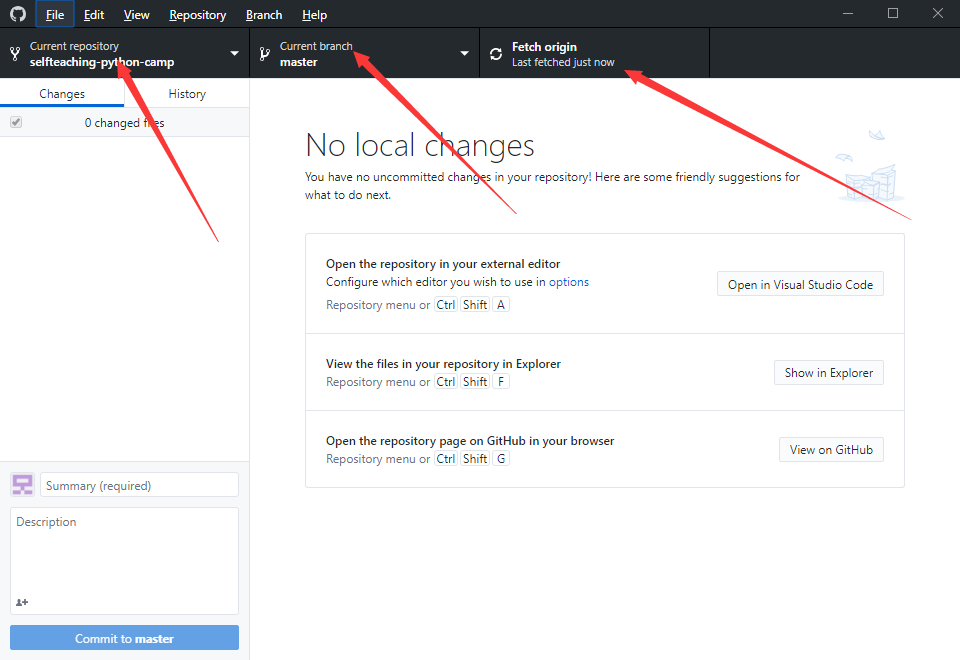The image size is (960, 660).
Task: Click Fetch origin button
Action: 594,53
